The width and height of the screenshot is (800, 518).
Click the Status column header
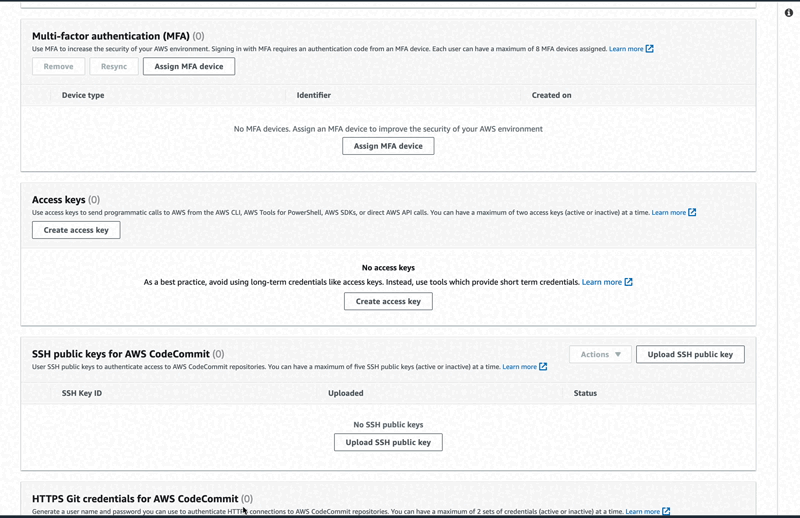pos(585,393)
